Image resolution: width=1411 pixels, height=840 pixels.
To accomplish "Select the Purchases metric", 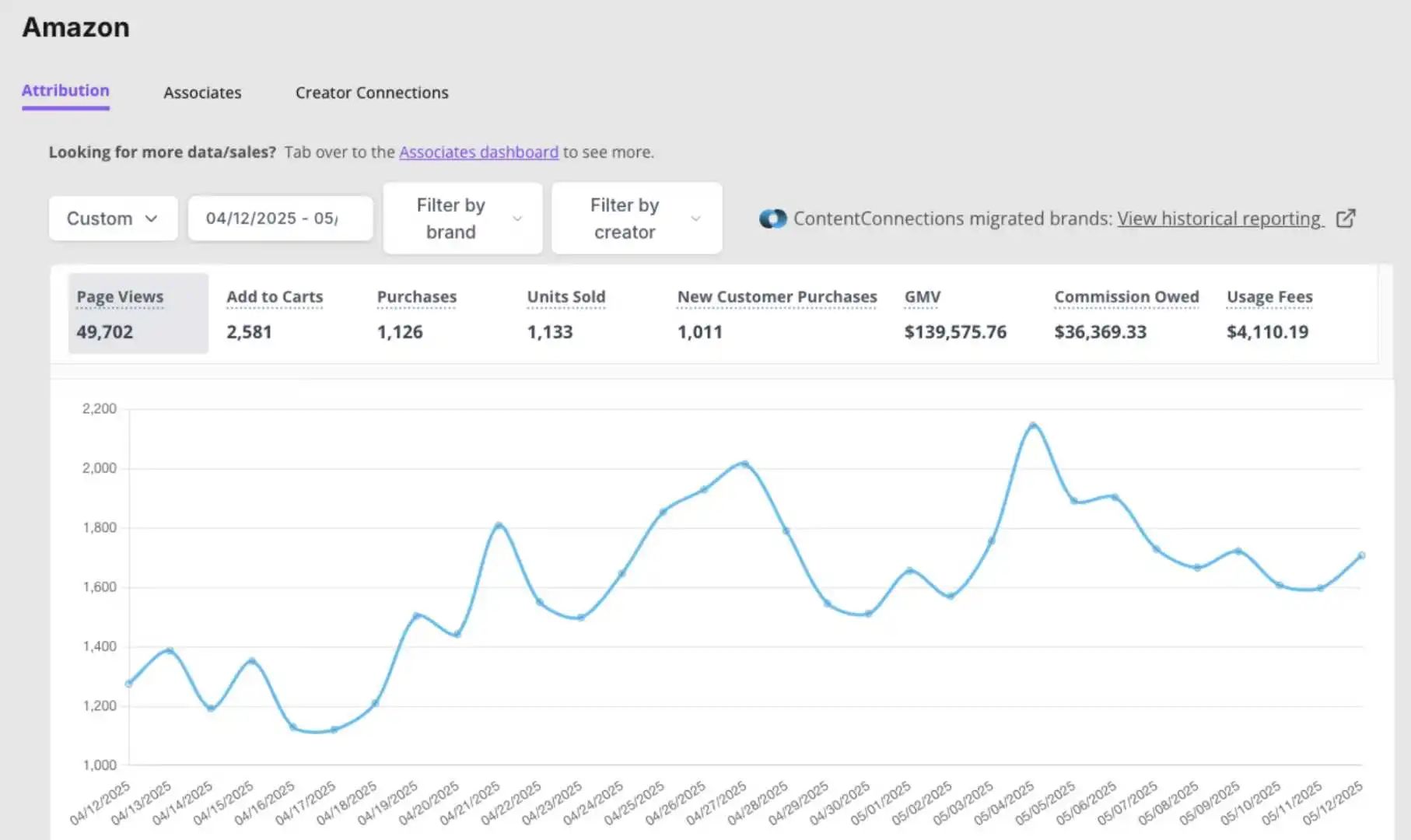I will click(x=417, y=313).
